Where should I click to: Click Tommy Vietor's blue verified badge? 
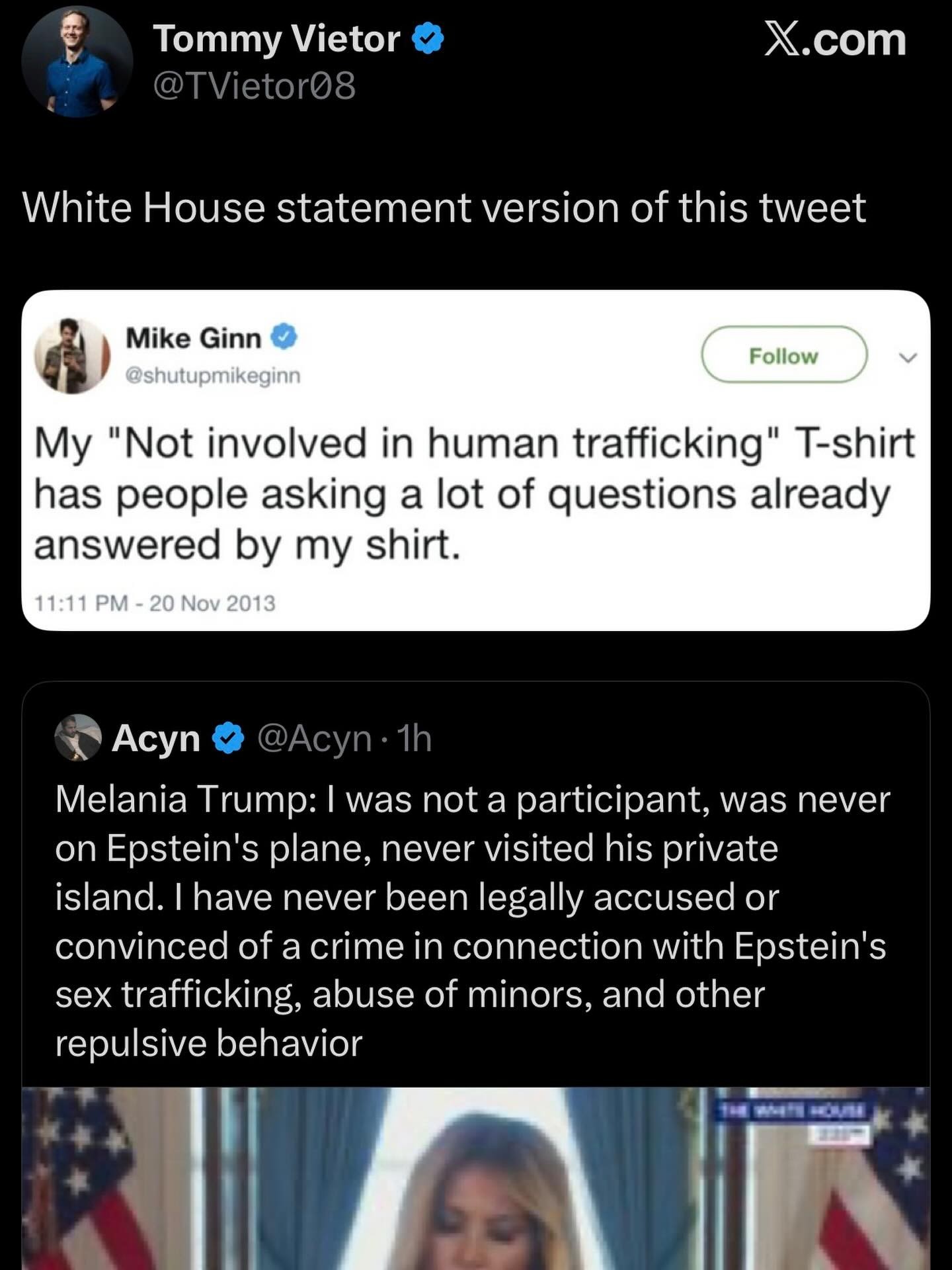coord(428,39)
